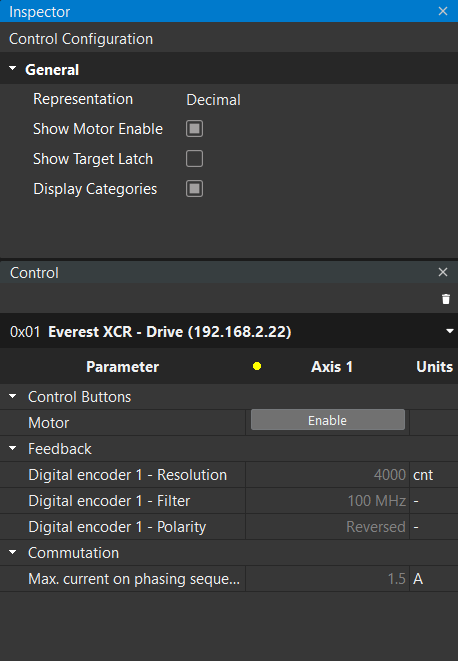Enable the Show Target Latch checkbox
This screenshot has height=661, width=458.
click(x=194, y=159)
